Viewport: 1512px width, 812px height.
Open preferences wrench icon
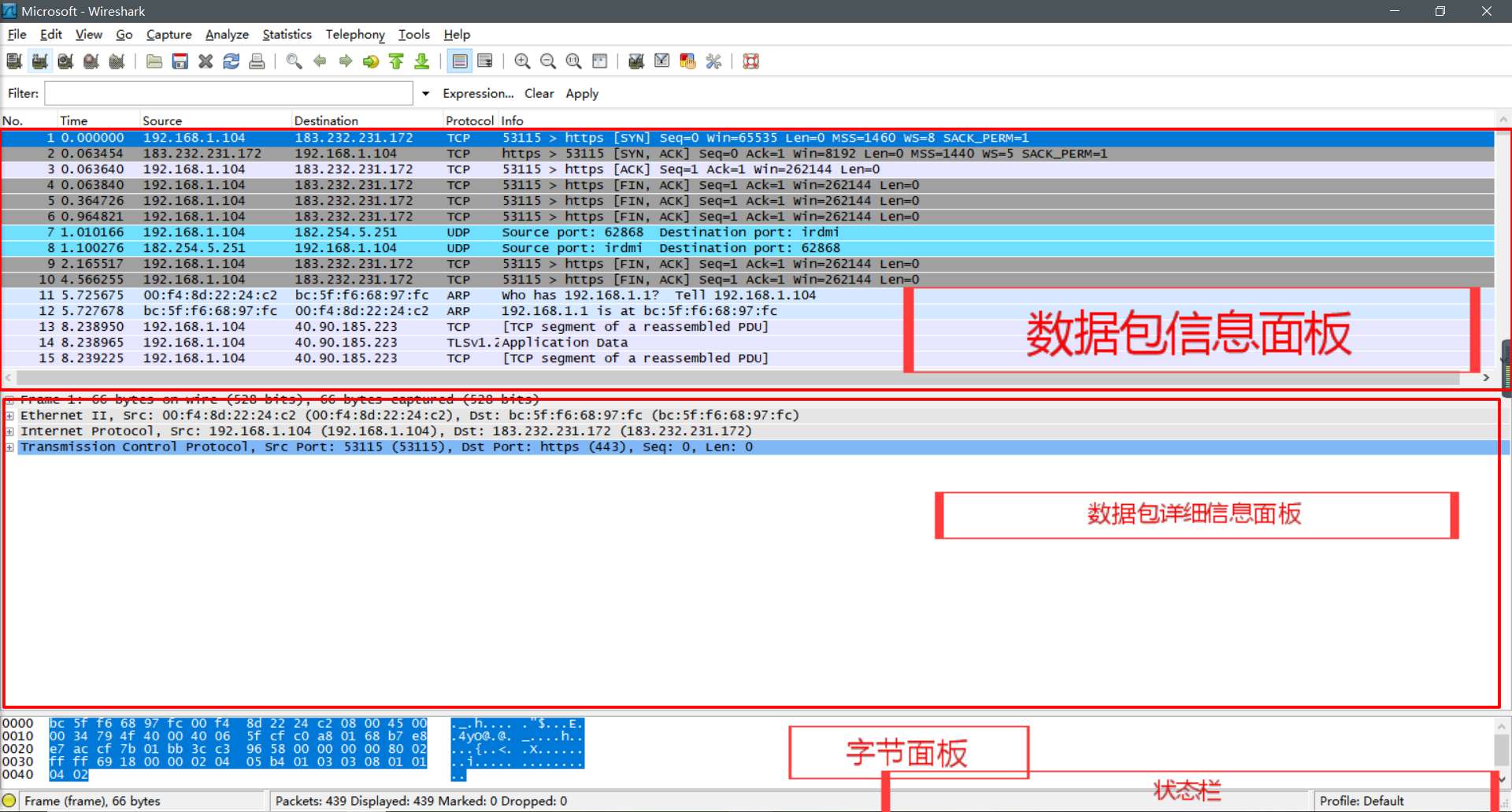(x=713, y=61)
